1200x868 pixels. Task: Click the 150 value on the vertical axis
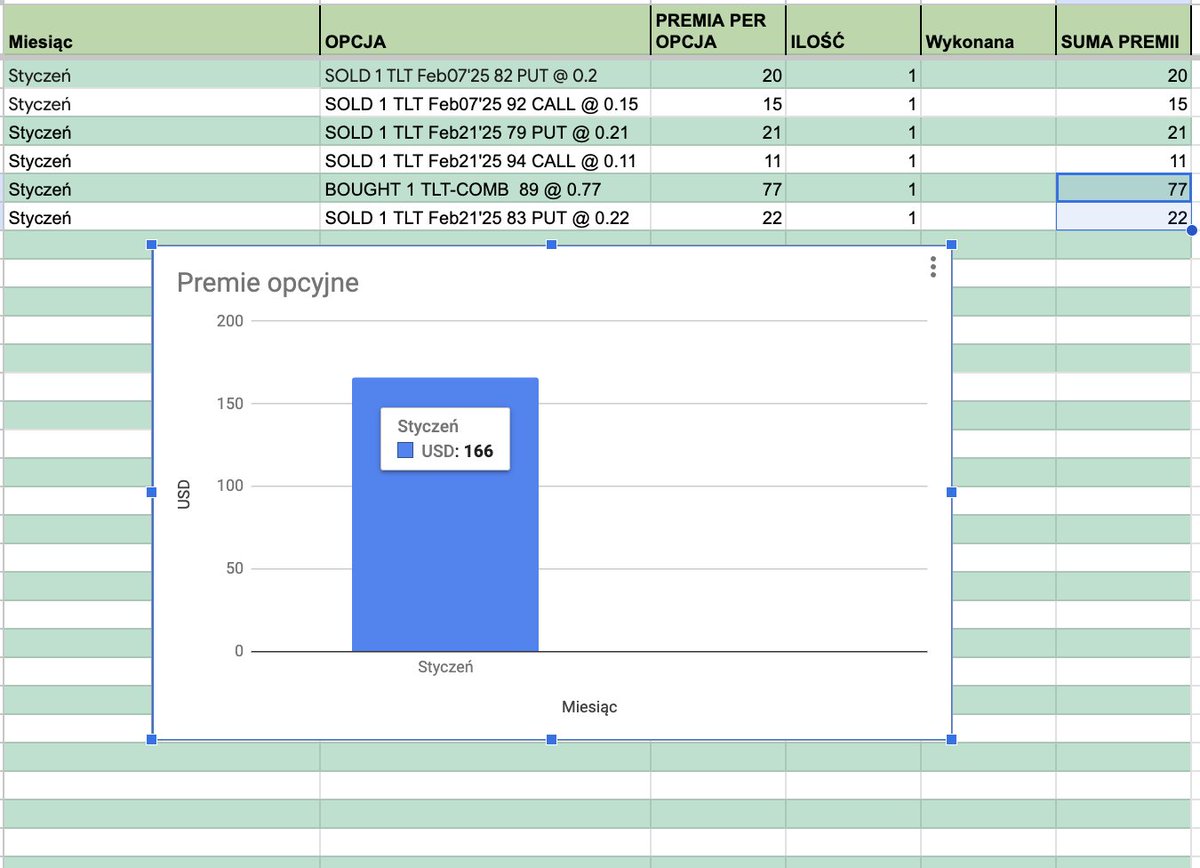[x=230, y=403]
